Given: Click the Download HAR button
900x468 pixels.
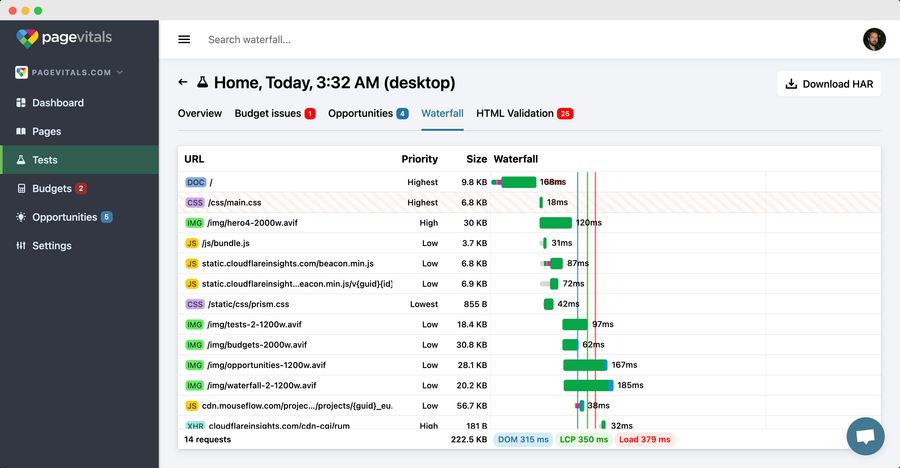Looking at the screenshot, I should point(829,84).
